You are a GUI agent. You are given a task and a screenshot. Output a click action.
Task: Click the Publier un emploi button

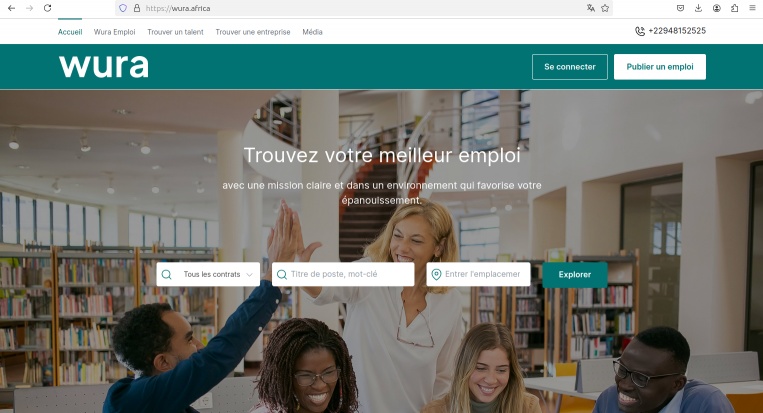[x=660, y=67]
